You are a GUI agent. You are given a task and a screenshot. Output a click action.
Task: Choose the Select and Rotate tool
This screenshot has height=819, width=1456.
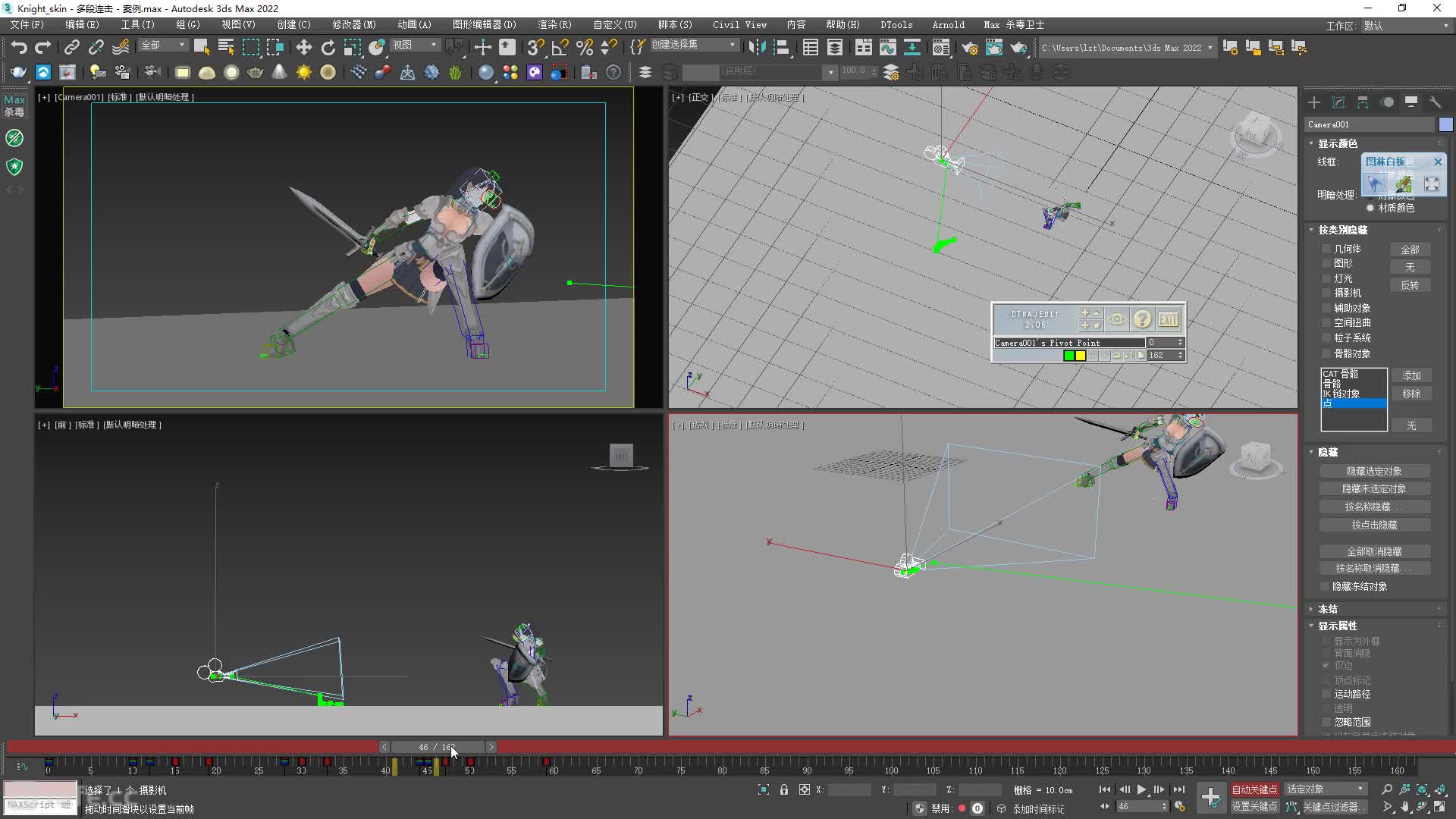pyautogui.click(x=328, y=47)
